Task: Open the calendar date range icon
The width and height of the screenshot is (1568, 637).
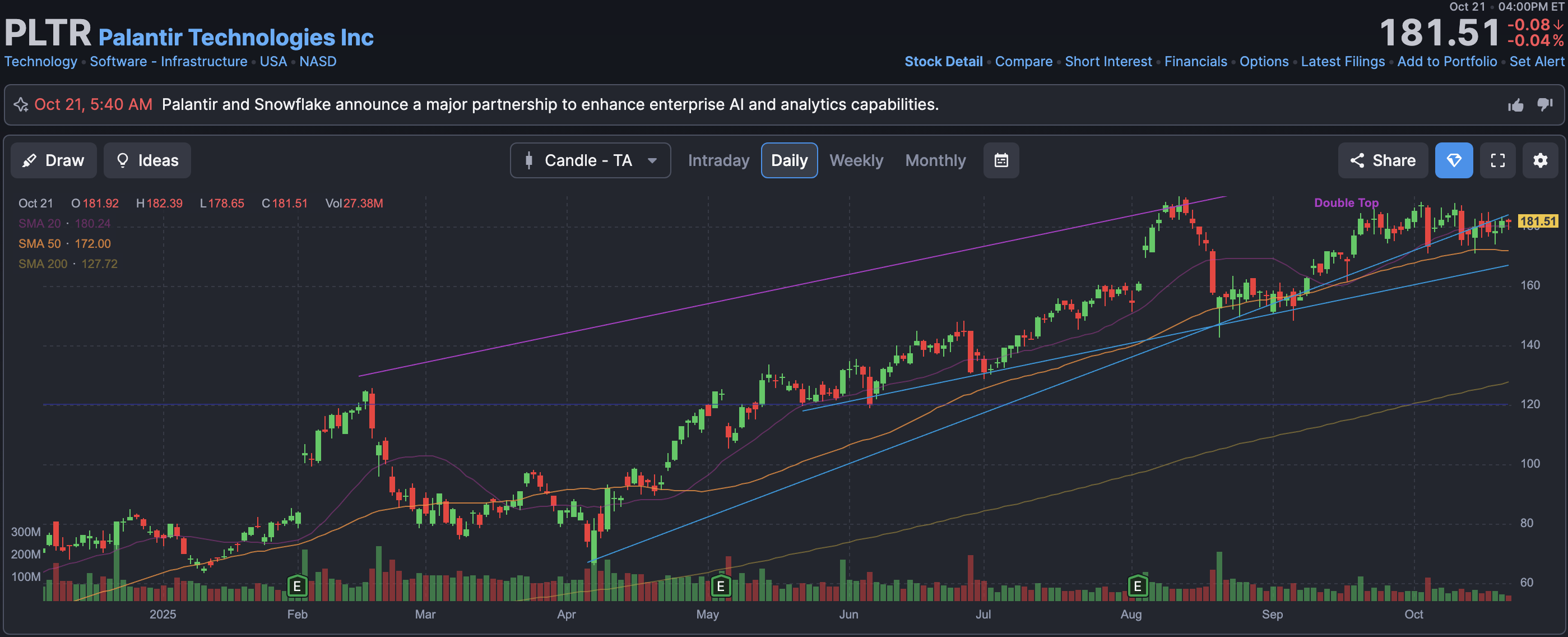Action: (x=1001, y=160)
